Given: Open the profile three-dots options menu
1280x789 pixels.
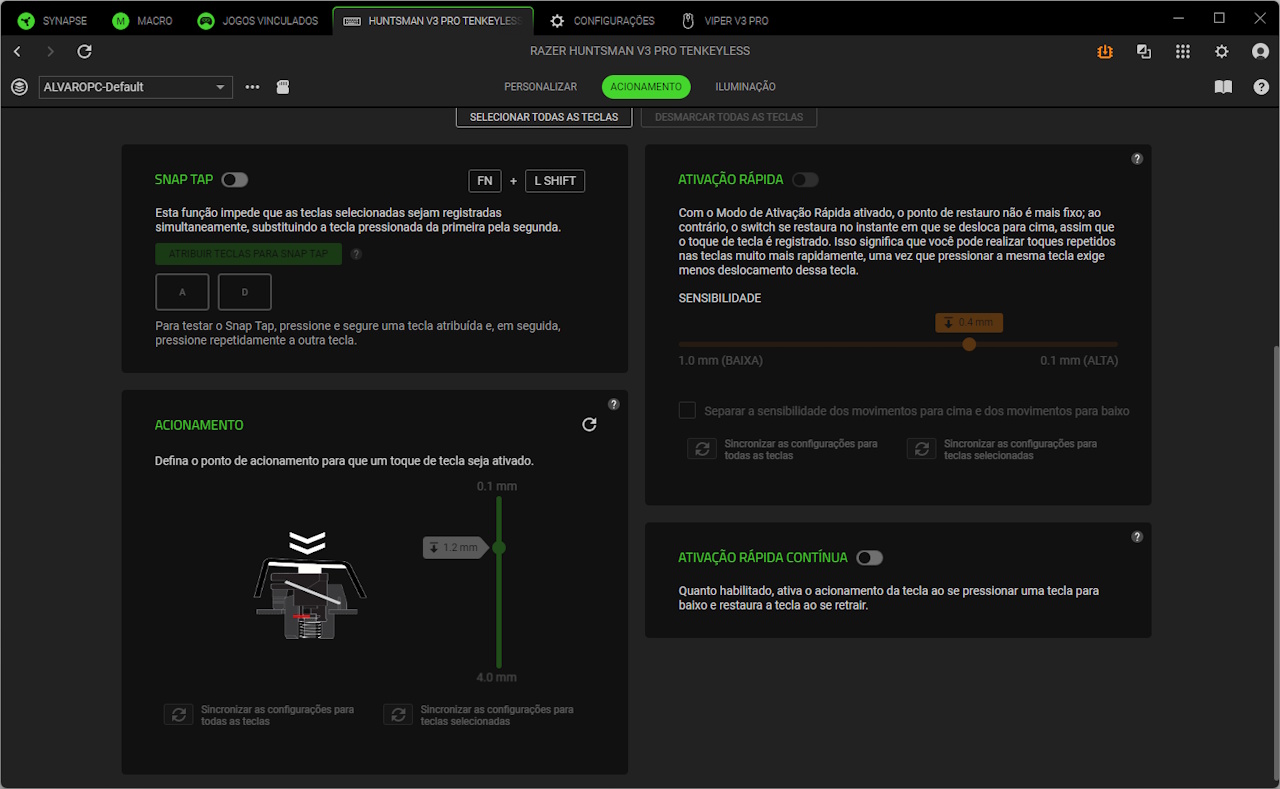Looking at the screenshot, I should click(x=252, y=87).
